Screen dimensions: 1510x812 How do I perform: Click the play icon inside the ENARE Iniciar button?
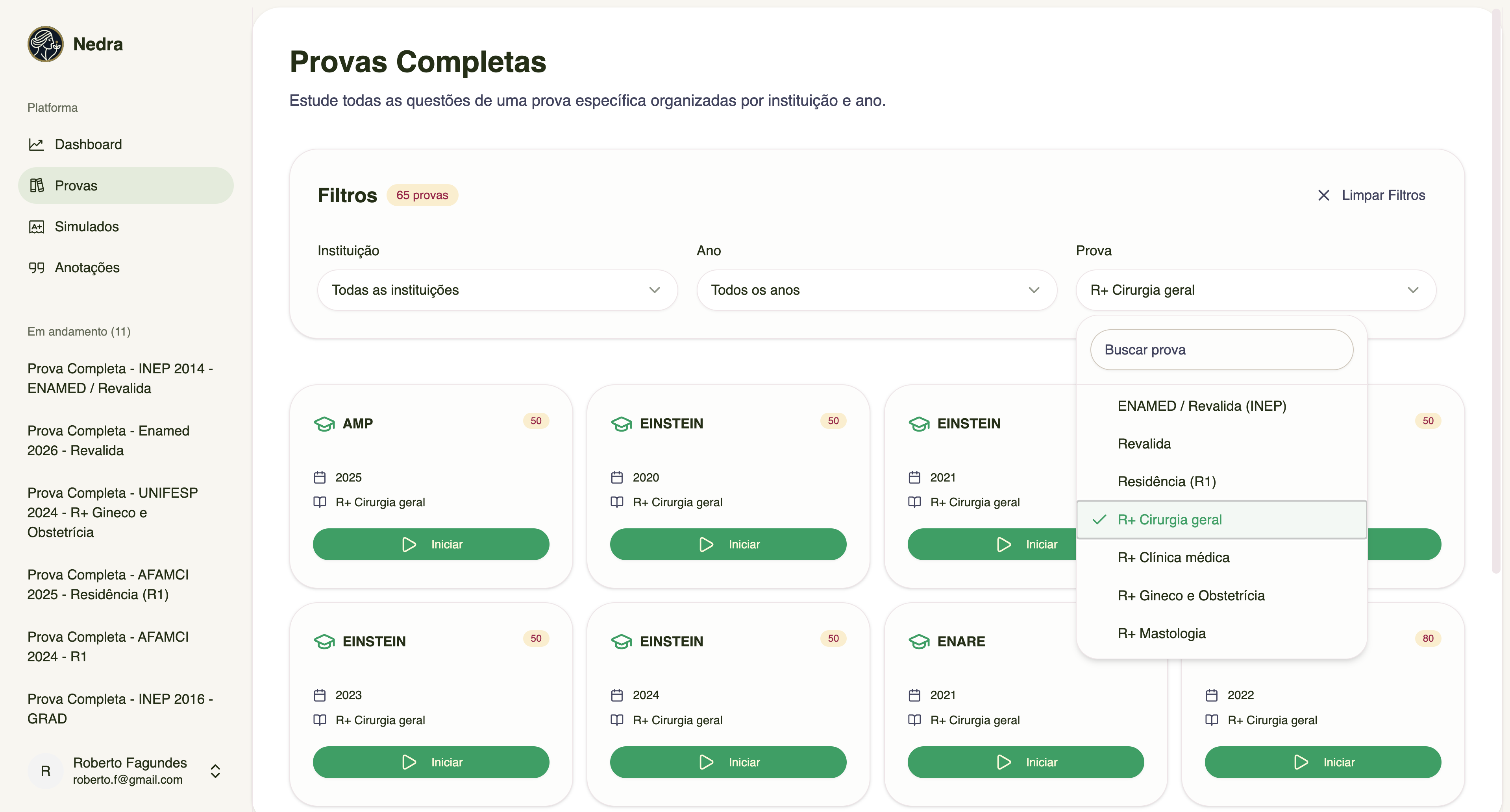1003,762
